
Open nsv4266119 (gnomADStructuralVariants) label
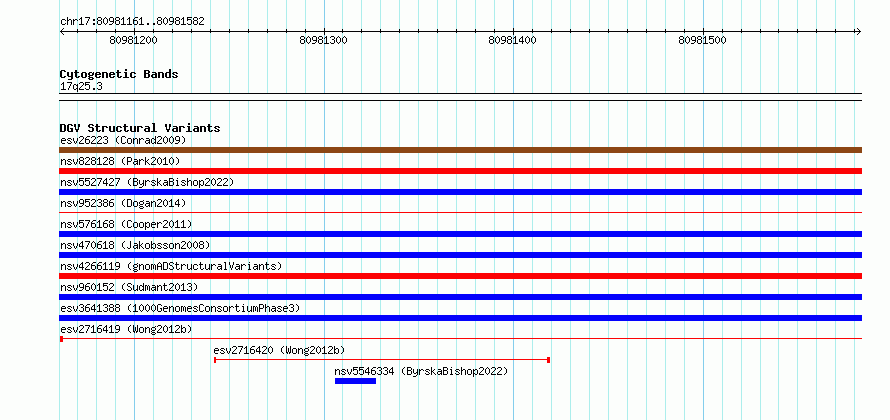click(171, 266)
